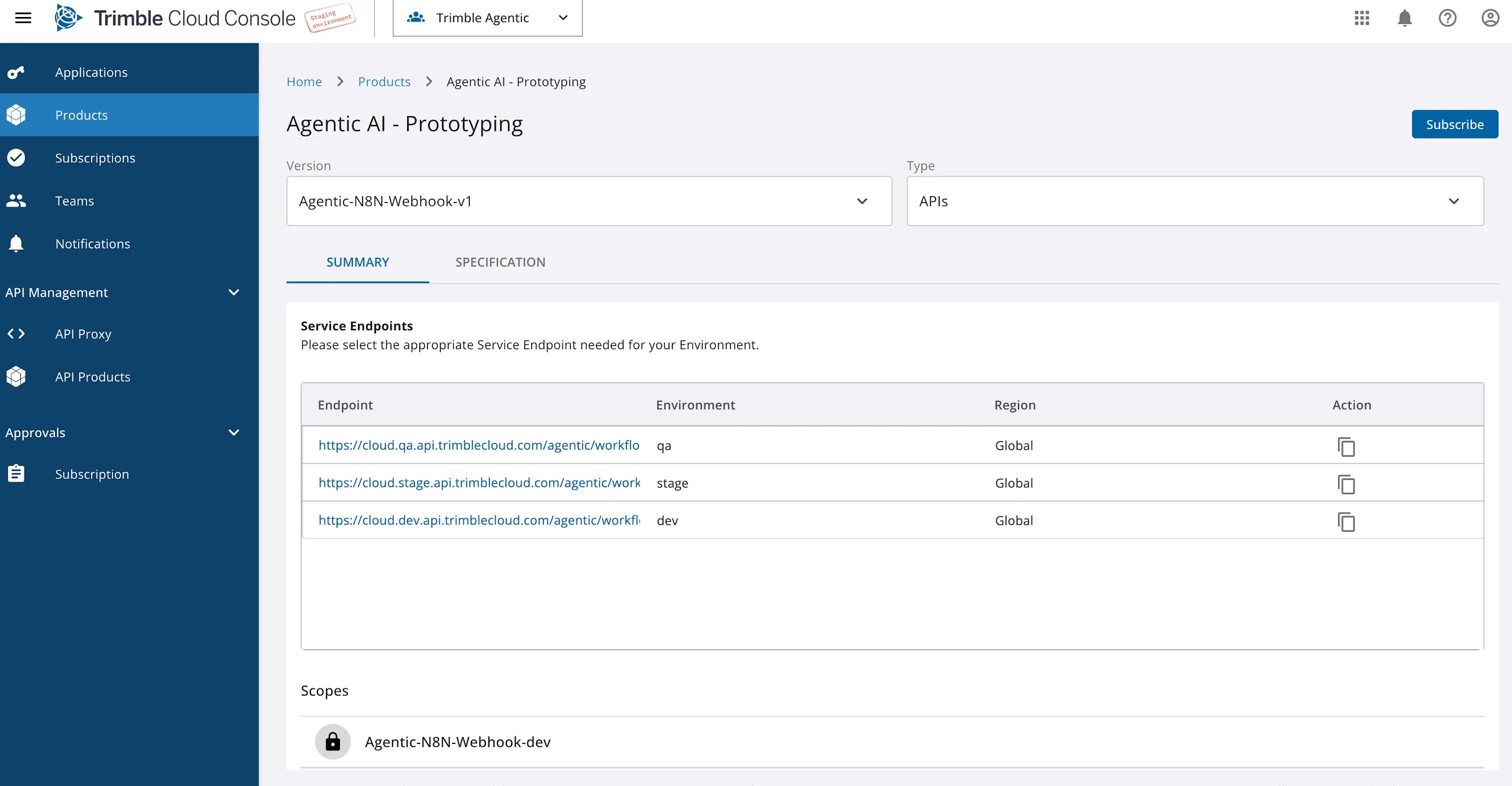Select the SUMMARY tab
This screenshot has height=786, width=1512.
[x=357, y=262]
